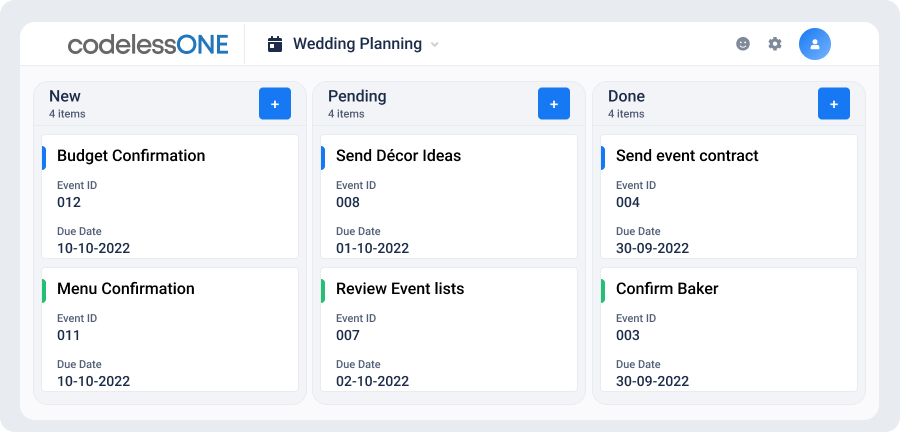The width and height of the screenshot is (900, 432).
Task: Select the Review Event lists card
Action: tap(449, 329)
